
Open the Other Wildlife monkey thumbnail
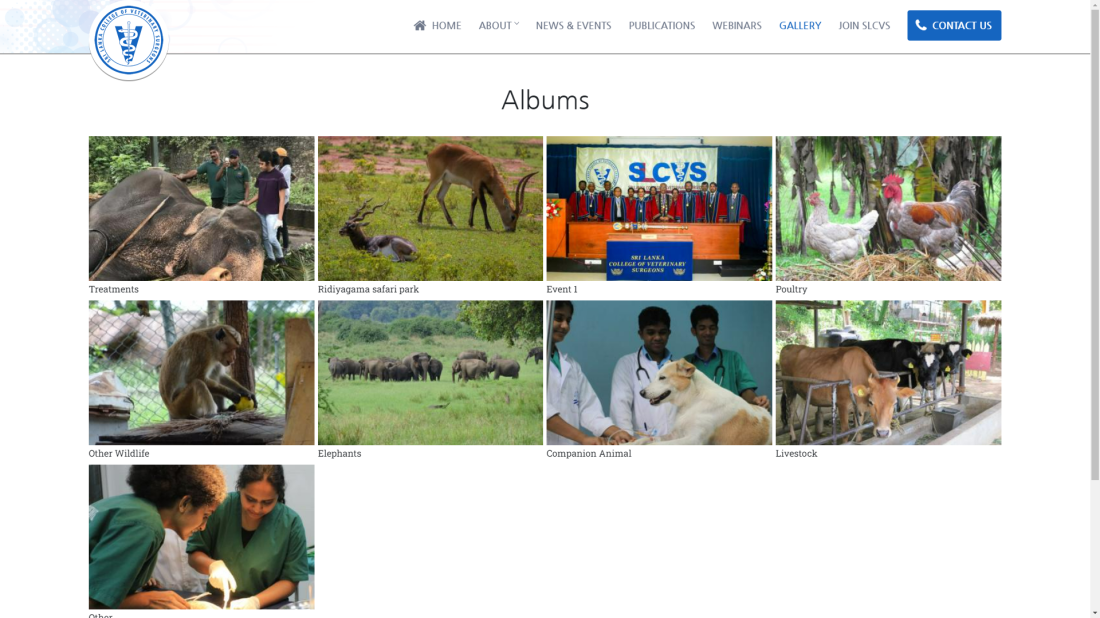(x=201, y=372)
